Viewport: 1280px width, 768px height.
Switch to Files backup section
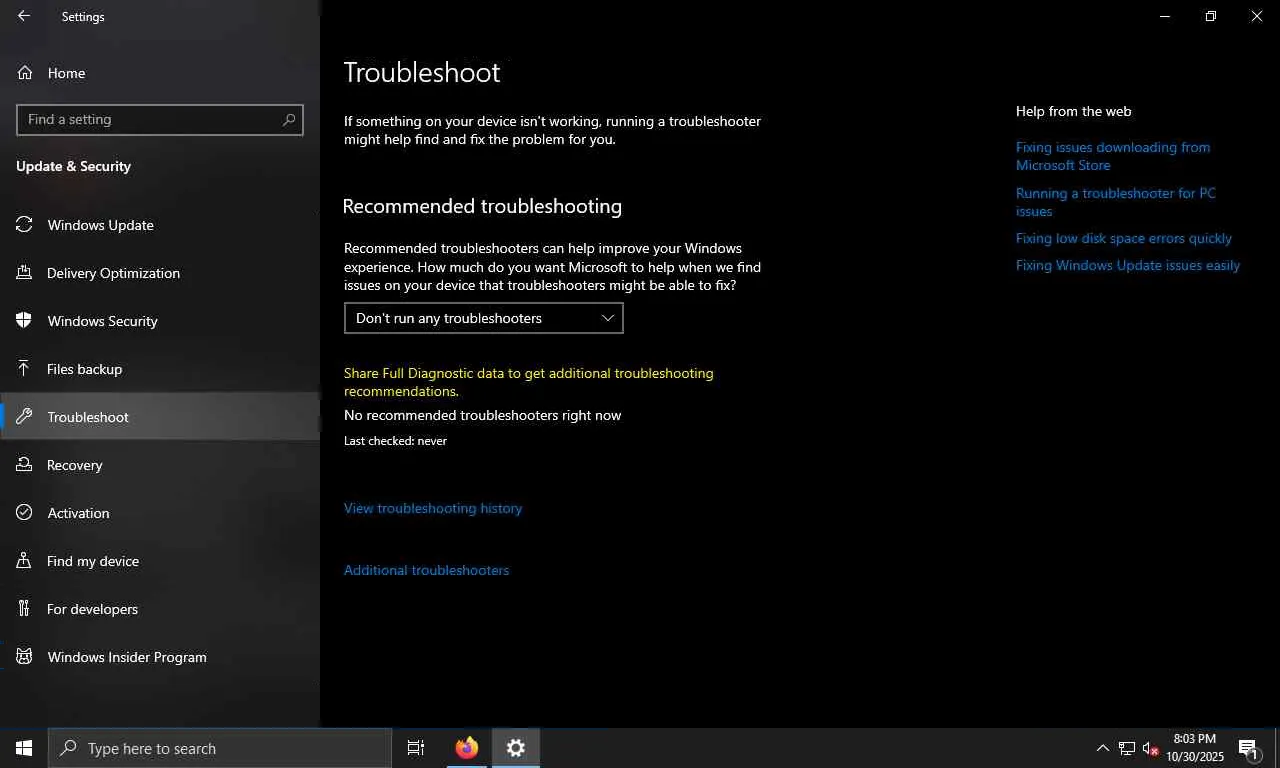[x=160, y=369]
